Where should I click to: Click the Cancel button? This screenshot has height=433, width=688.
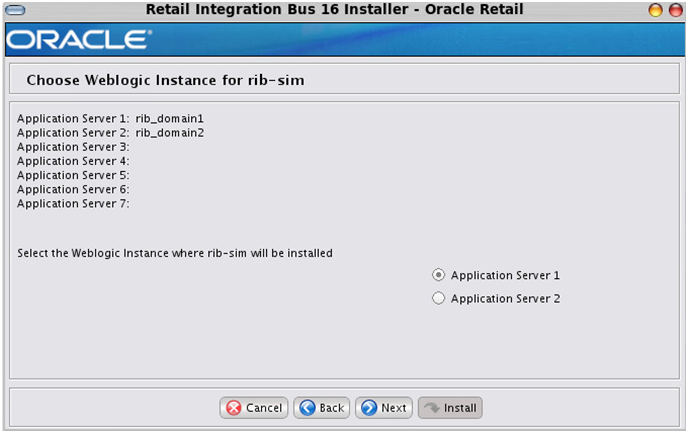(254, 408)
